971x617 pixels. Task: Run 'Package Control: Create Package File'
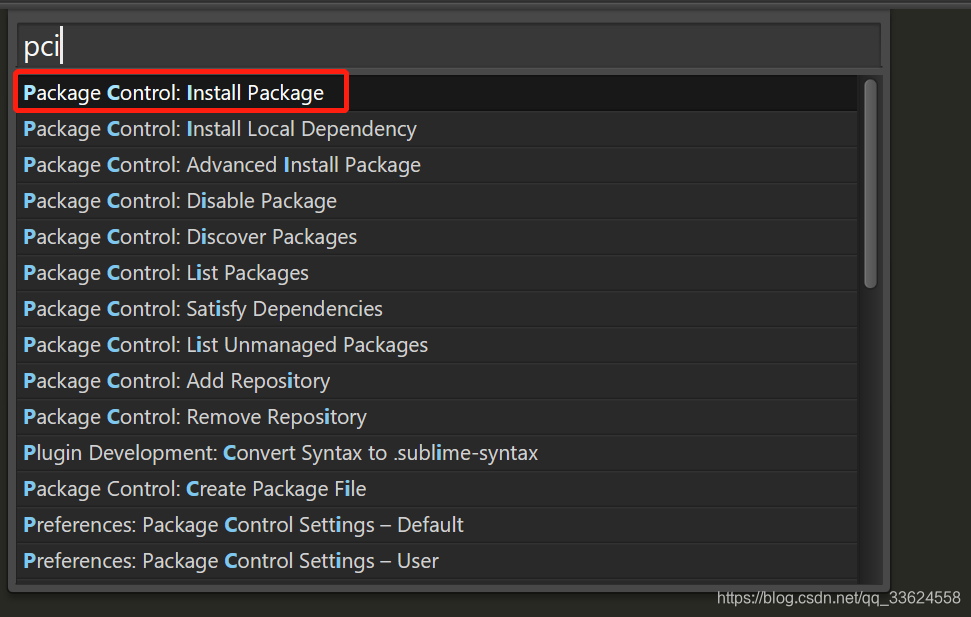click(437, 489)
